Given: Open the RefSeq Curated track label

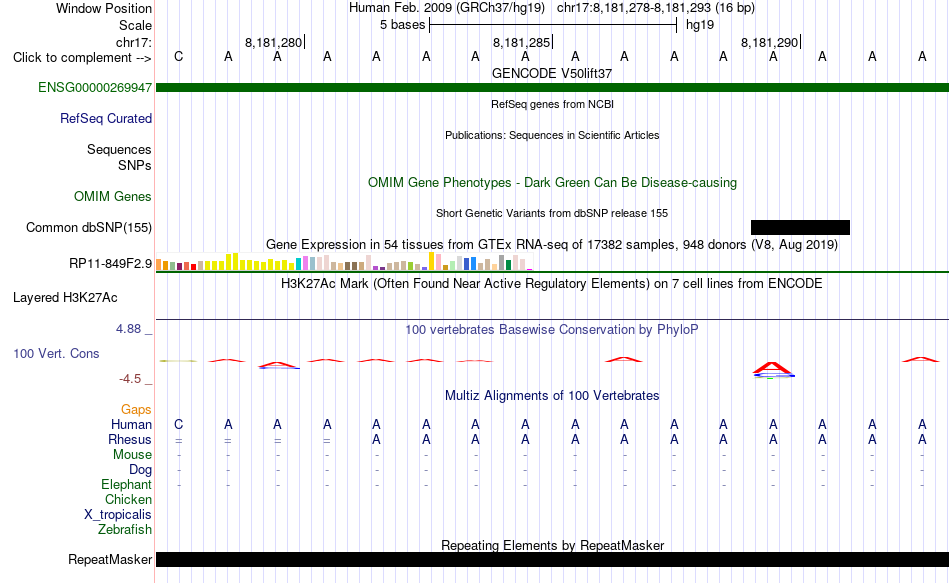Looking at the screenshot, I should pos(105,118).
